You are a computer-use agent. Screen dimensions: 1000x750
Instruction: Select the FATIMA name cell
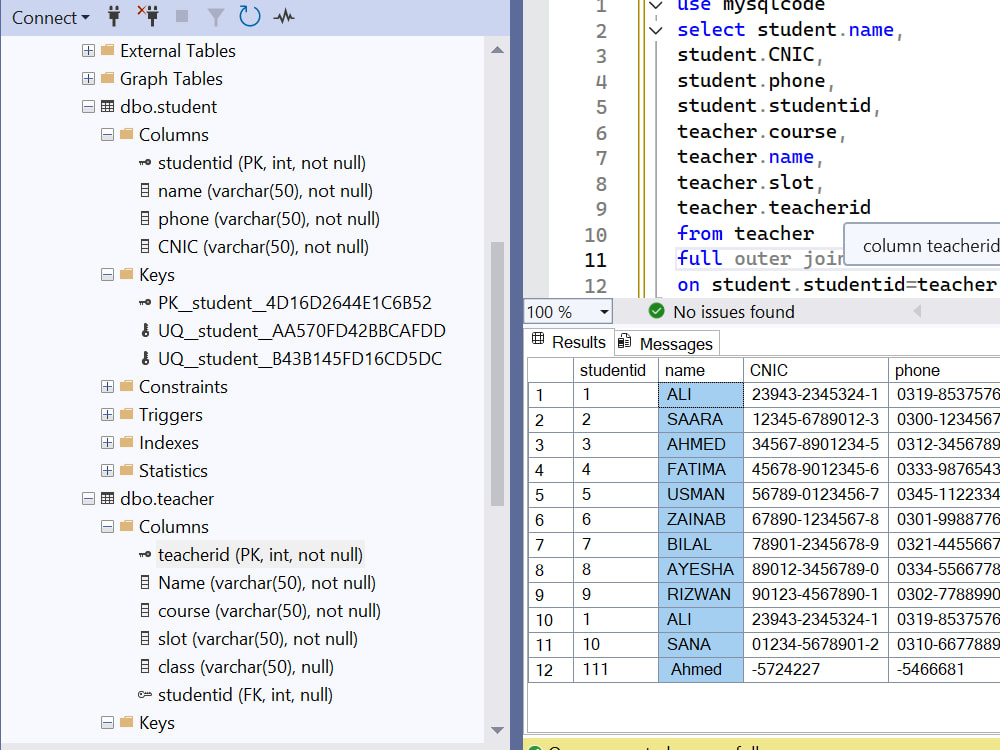click(x=700, y=469)
